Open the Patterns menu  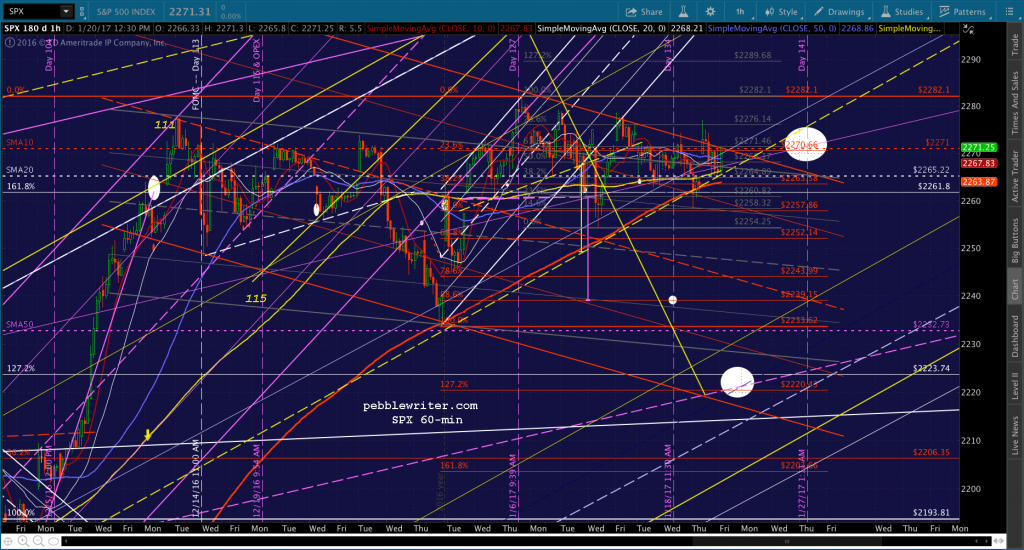(963, 12)
